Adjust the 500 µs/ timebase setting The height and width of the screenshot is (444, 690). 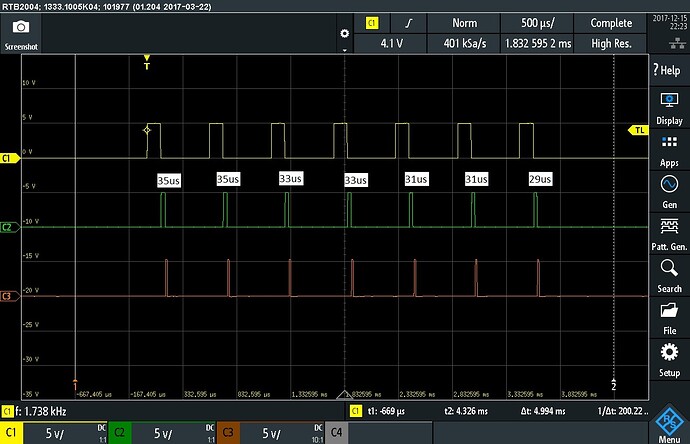537,23
